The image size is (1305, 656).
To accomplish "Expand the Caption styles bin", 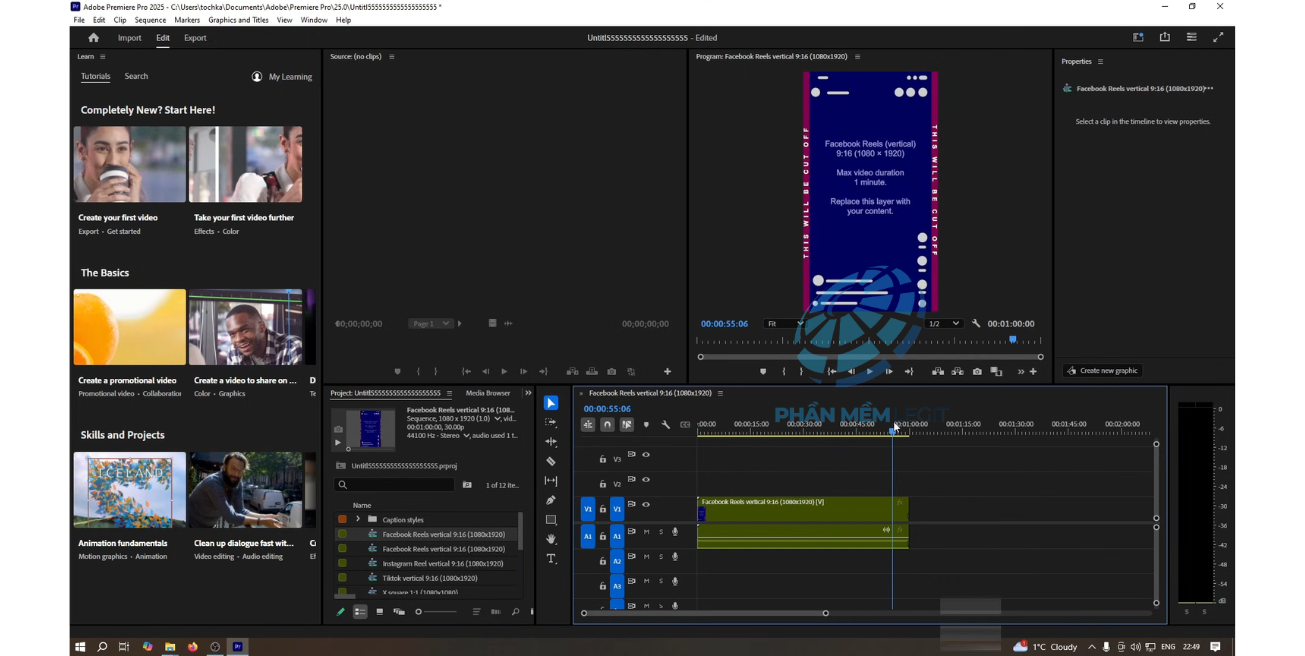I will 357,519.
